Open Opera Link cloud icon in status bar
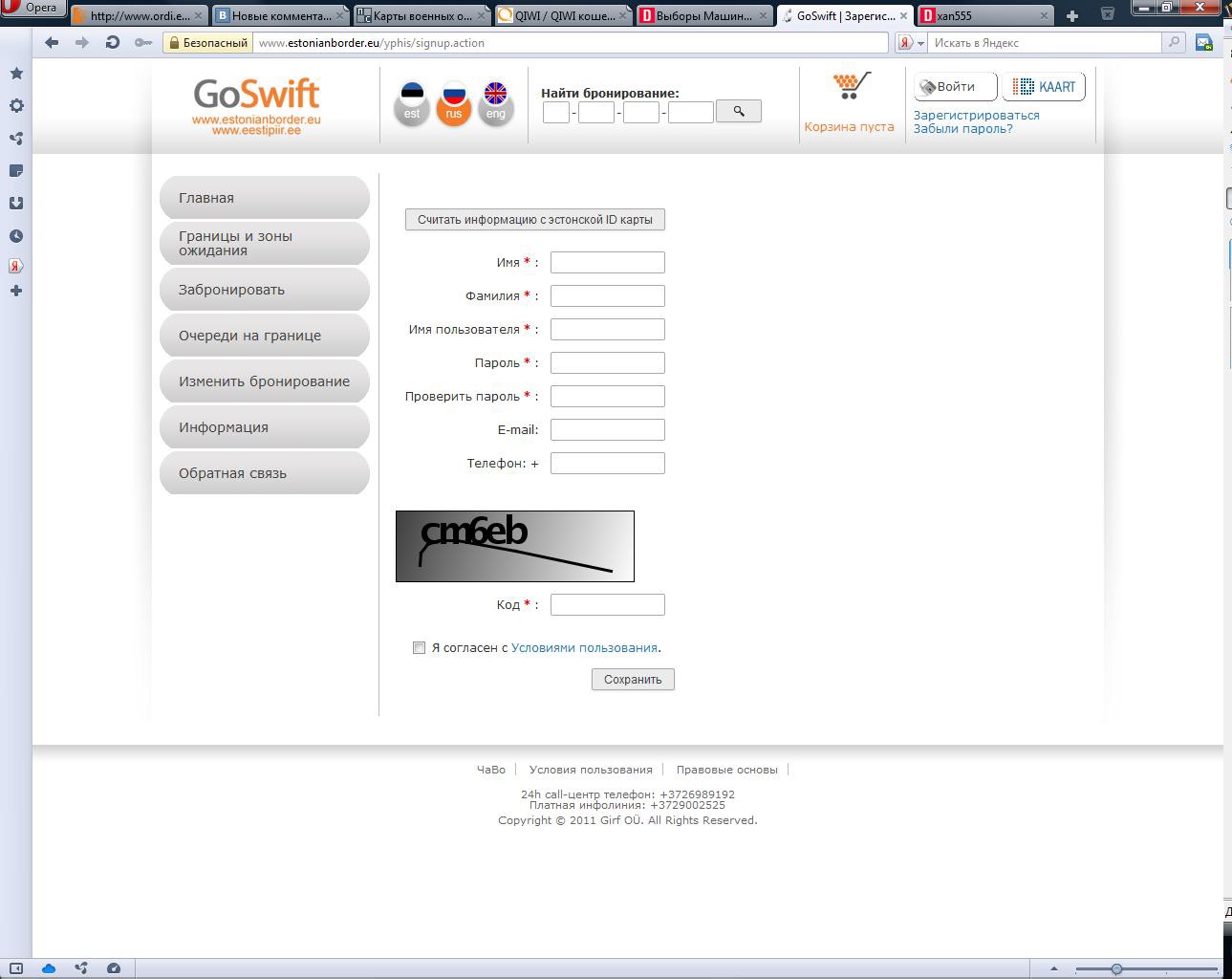Viewport: 1232px width, 979px height. (49, 968)
